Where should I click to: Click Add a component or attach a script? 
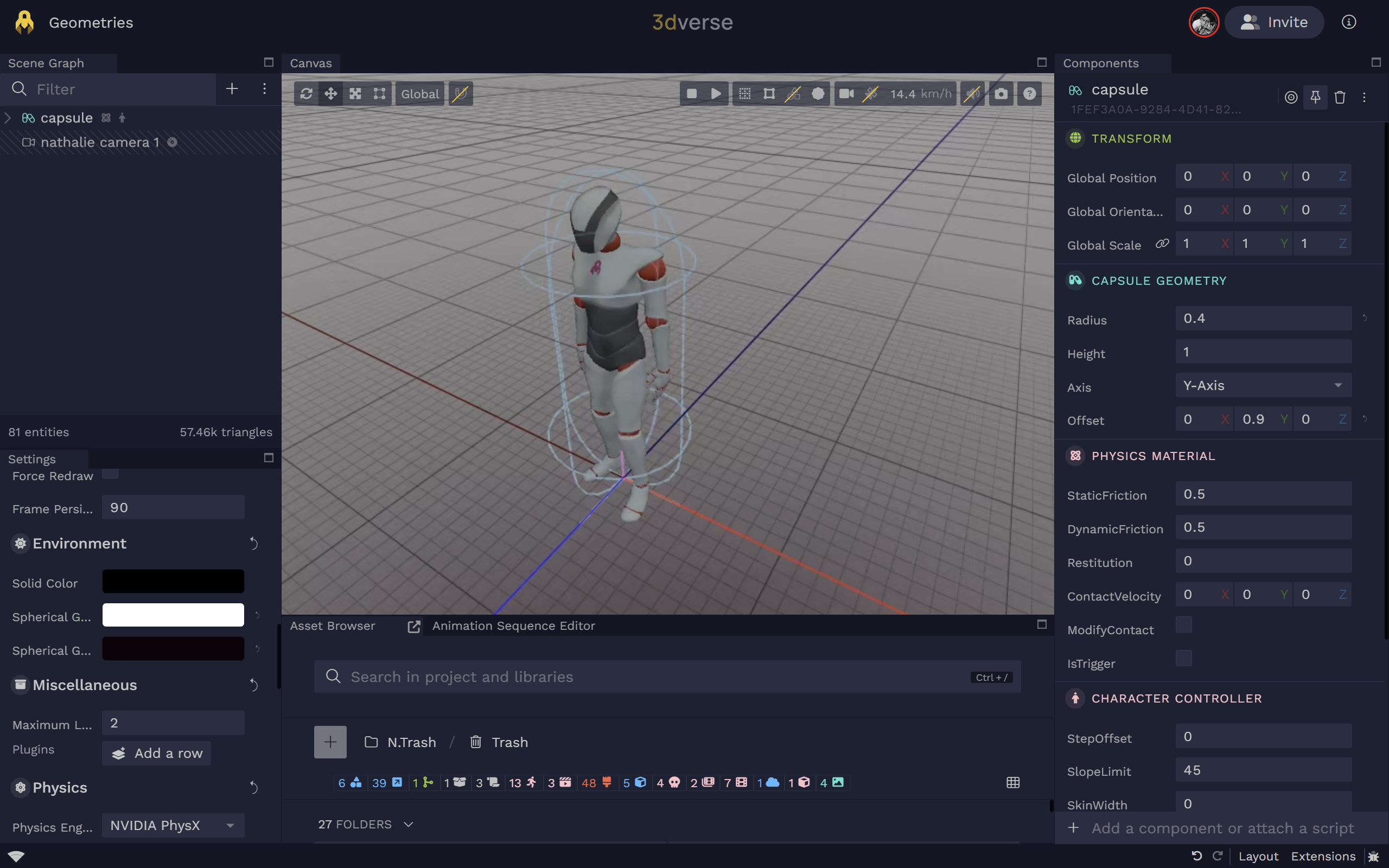click(x=1222, y=828)
